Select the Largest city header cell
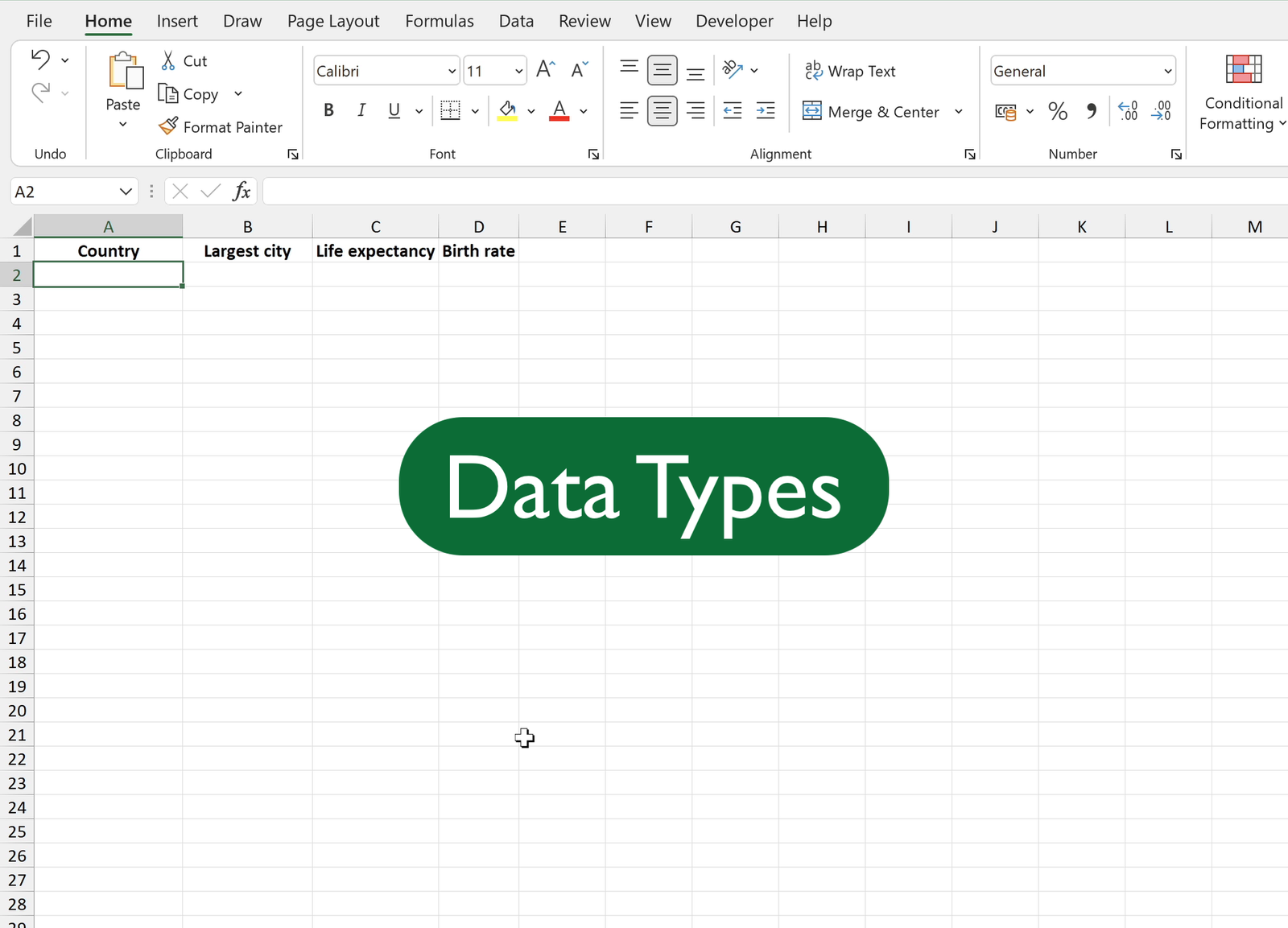1288x928 pixels. [247, 251]
